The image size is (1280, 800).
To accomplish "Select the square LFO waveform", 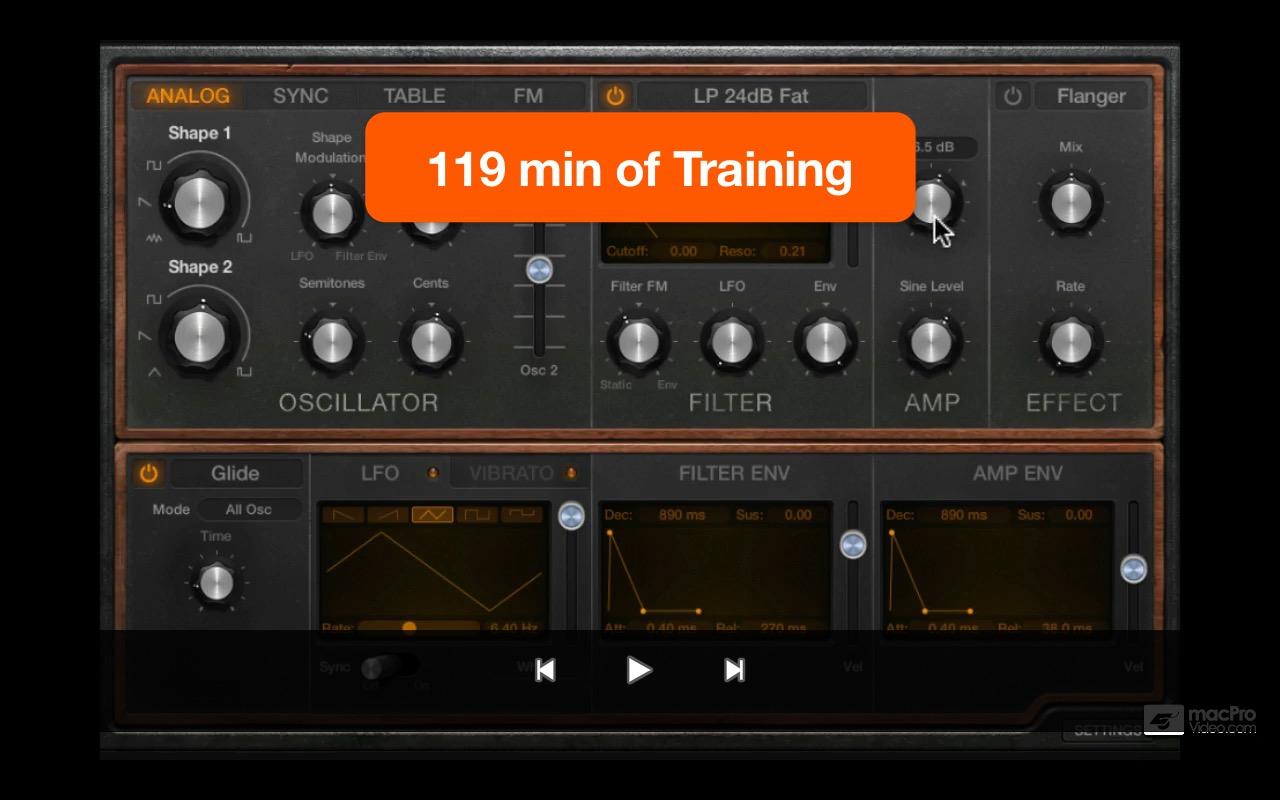I will (x=477, y=514).
